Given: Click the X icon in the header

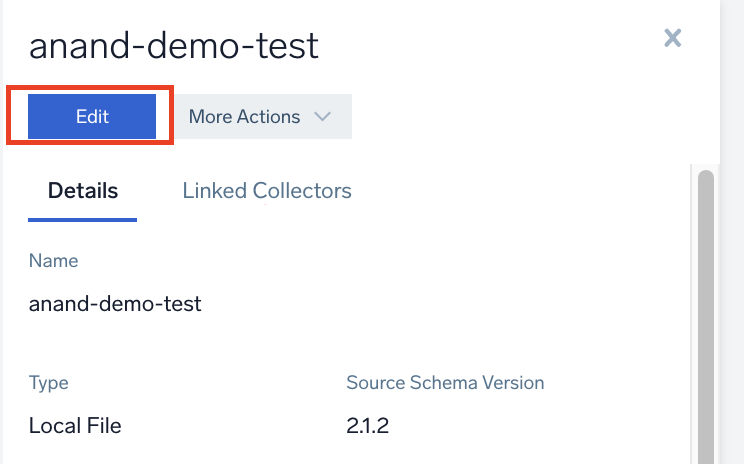Looking at the screenshot, I should (673, 39).
